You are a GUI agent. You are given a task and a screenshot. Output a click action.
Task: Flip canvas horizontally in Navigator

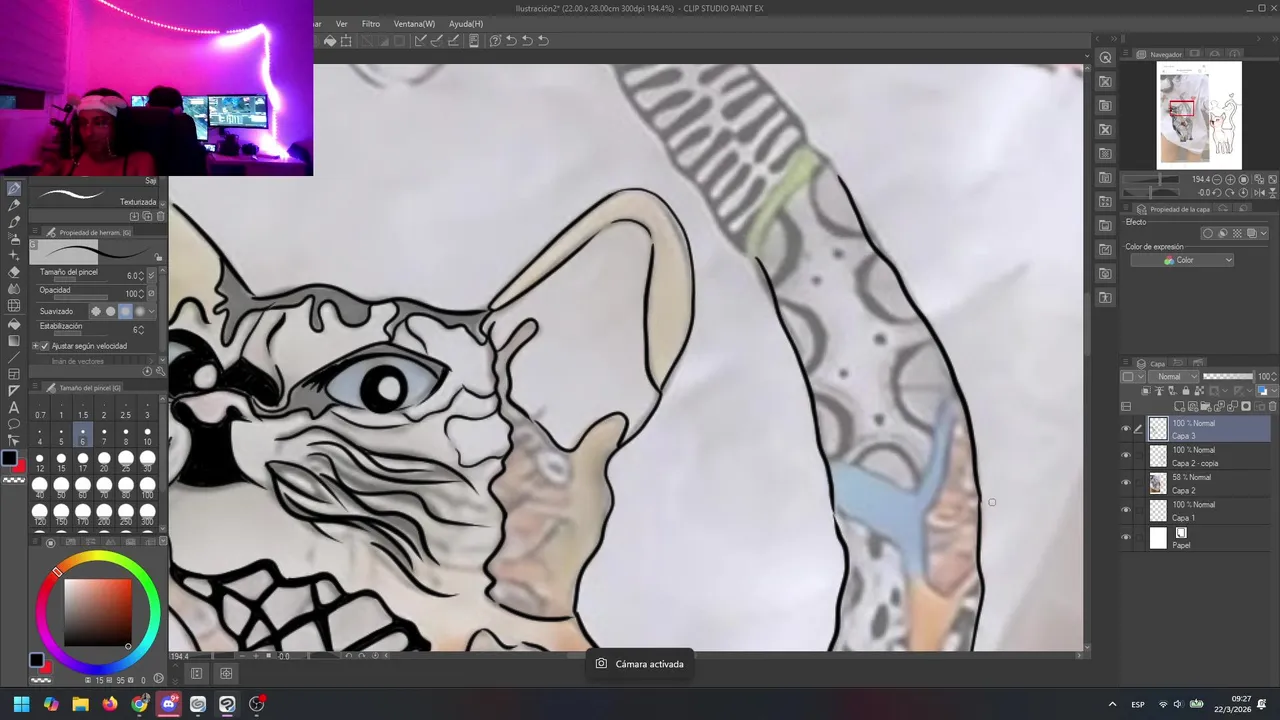[x=1259, y=193]
